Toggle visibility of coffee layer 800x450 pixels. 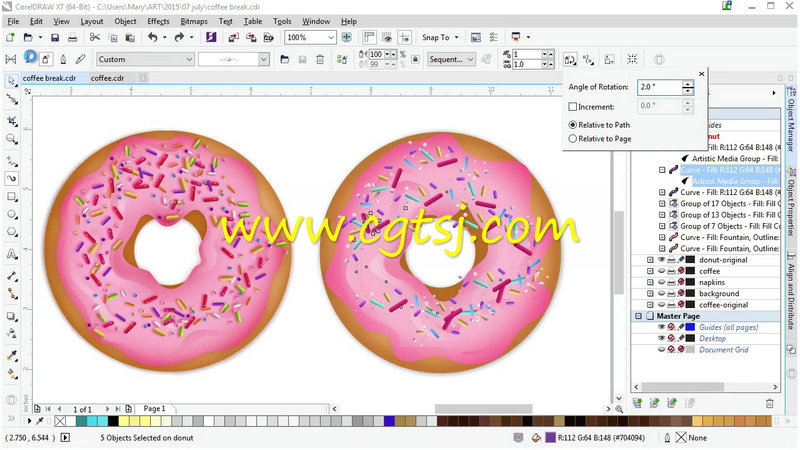point(661,271)
